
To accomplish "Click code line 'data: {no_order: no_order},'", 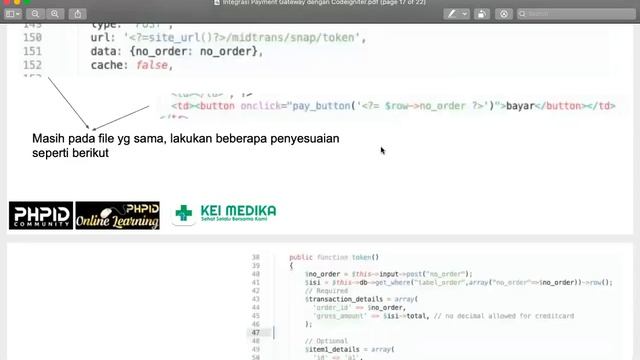I will tap(177, 51).
